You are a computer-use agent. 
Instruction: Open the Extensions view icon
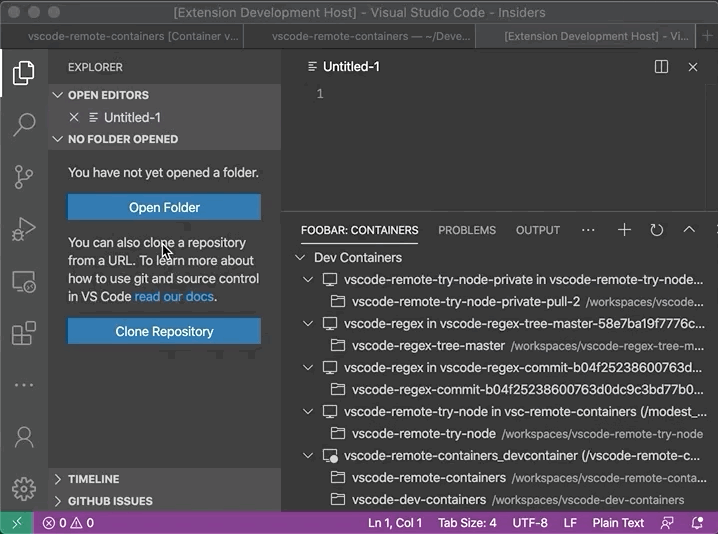click(23, 333)
